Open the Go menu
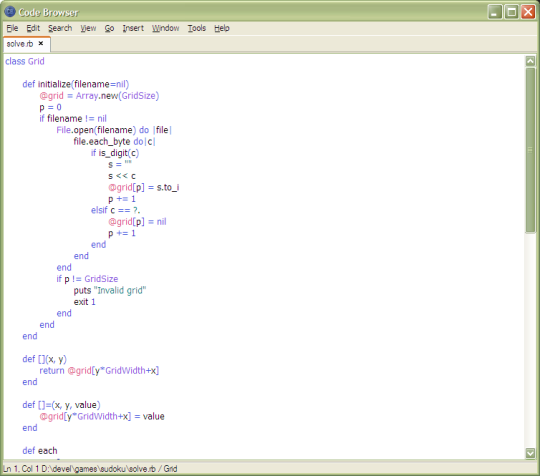Viewport: 540px width, 476px height. tap(109, 28)
